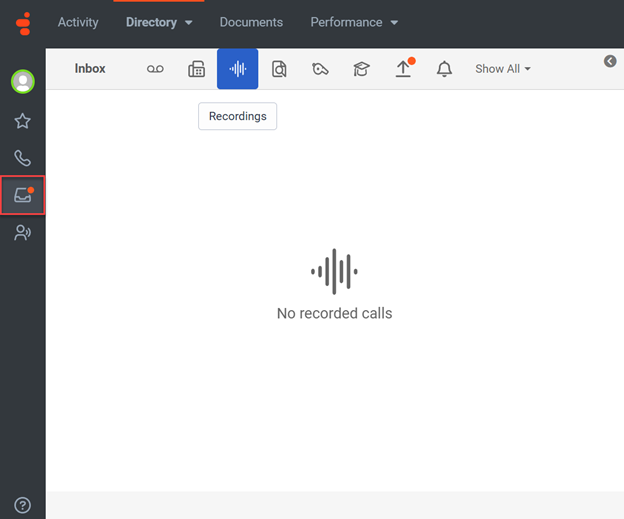This screenshot has height=519, width=624.
Task: Collapse the panel with the arrow button
Action: [610, 62]
